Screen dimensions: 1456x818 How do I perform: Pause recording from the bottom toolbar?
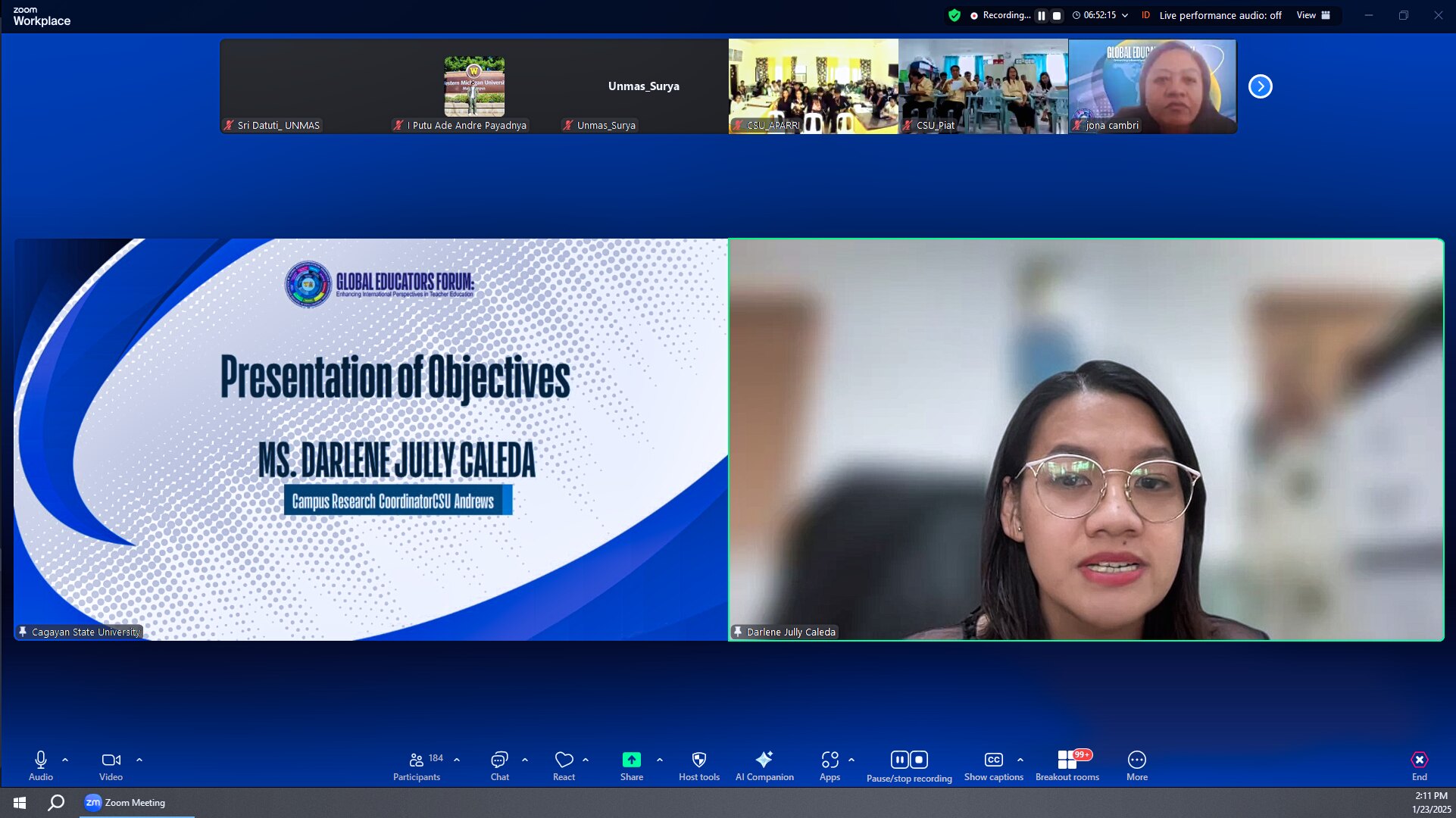(x=899, y=760)
